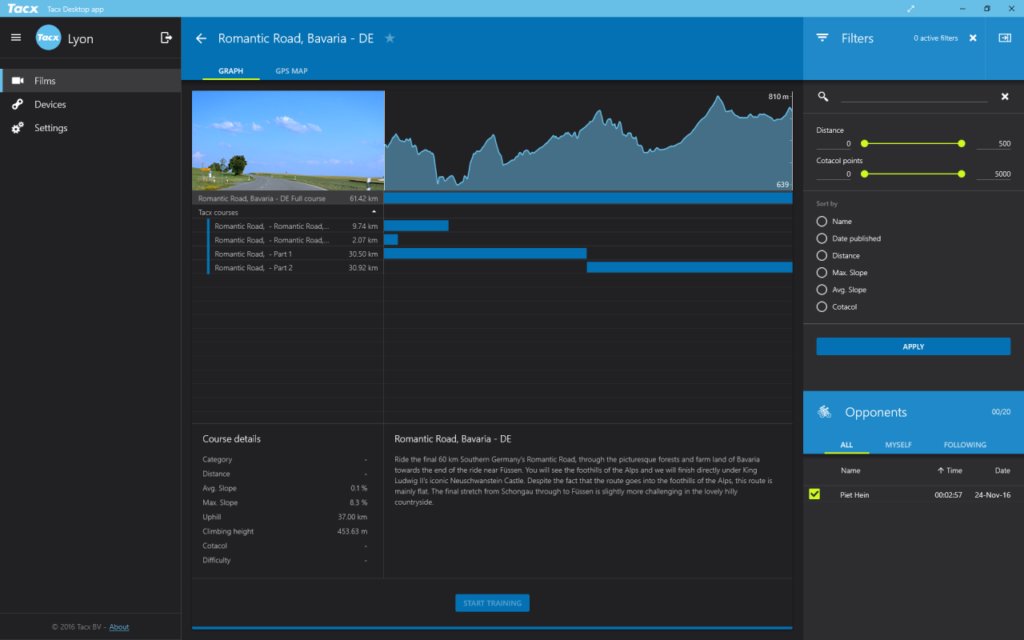Choose Avg. Slope sort option
The height and width of the screenshot is (640, 1024).
pos(822,289)
